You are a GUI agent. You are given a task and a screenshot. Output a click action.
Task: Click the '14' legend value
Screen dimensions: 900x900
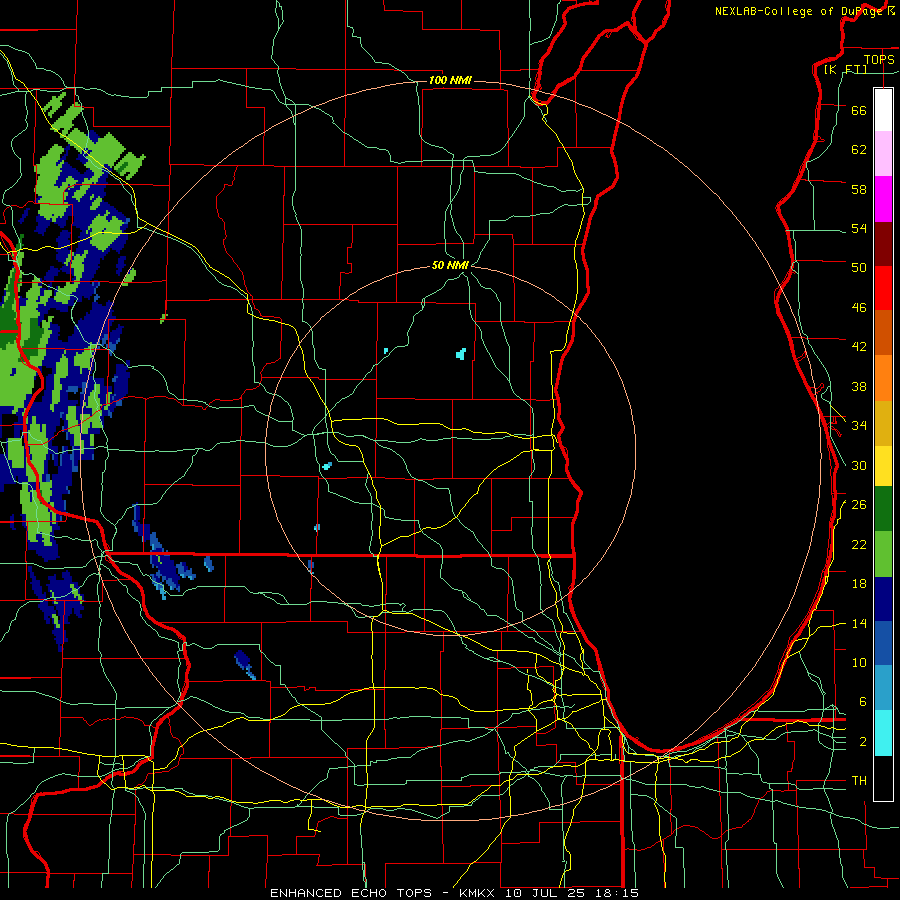coord(859,623)
